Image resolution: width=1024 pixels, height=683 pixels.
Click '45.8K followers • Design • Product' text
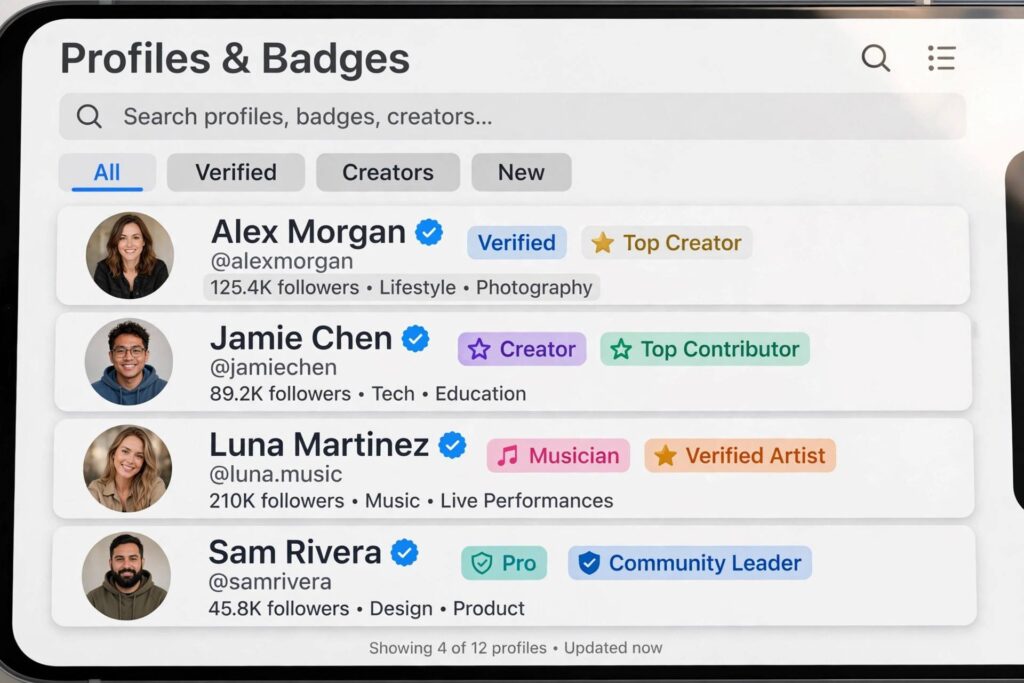coord(366,609)
